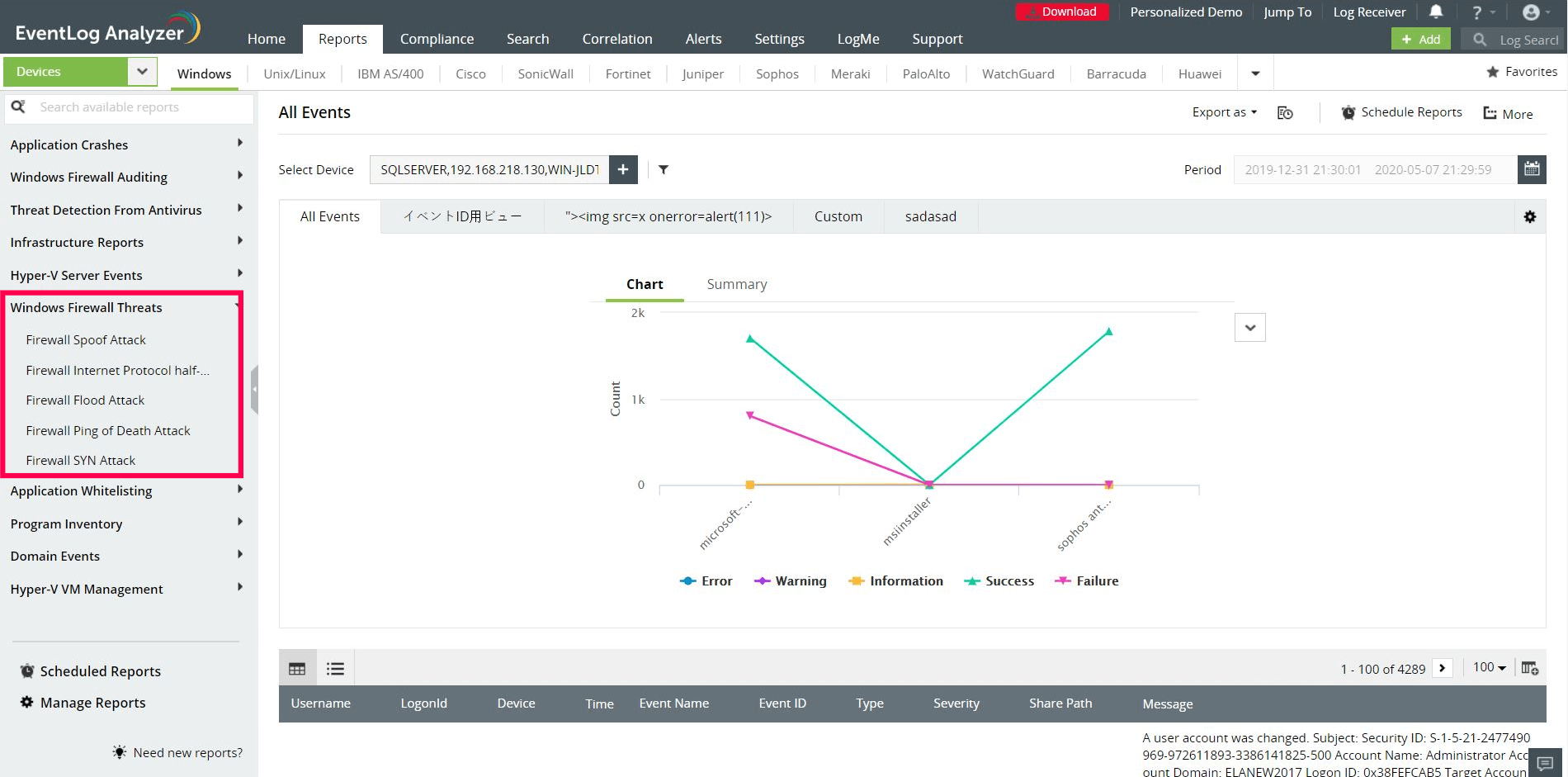1568x777 pixels.
Task: Go to next page of results
Action: pos(1443,668)
